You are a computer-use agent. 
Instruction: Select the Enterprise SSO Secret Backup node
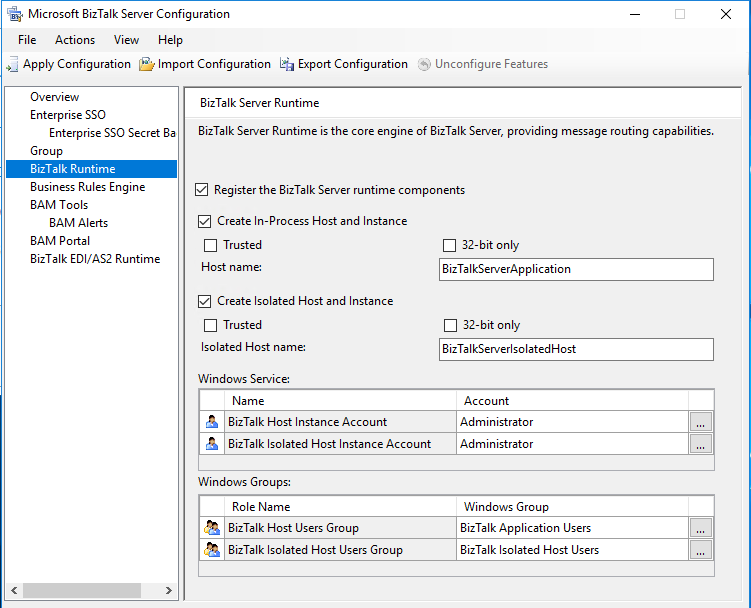[112, 133]
